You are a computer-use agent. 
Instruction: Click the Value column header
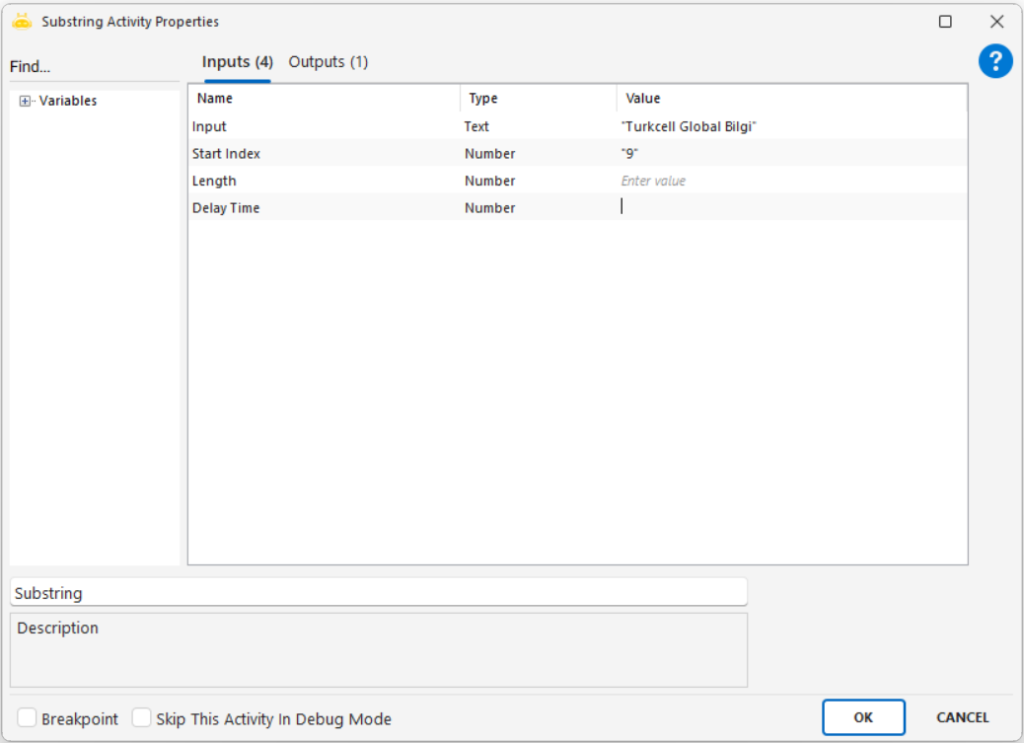[x=790, y=98]
